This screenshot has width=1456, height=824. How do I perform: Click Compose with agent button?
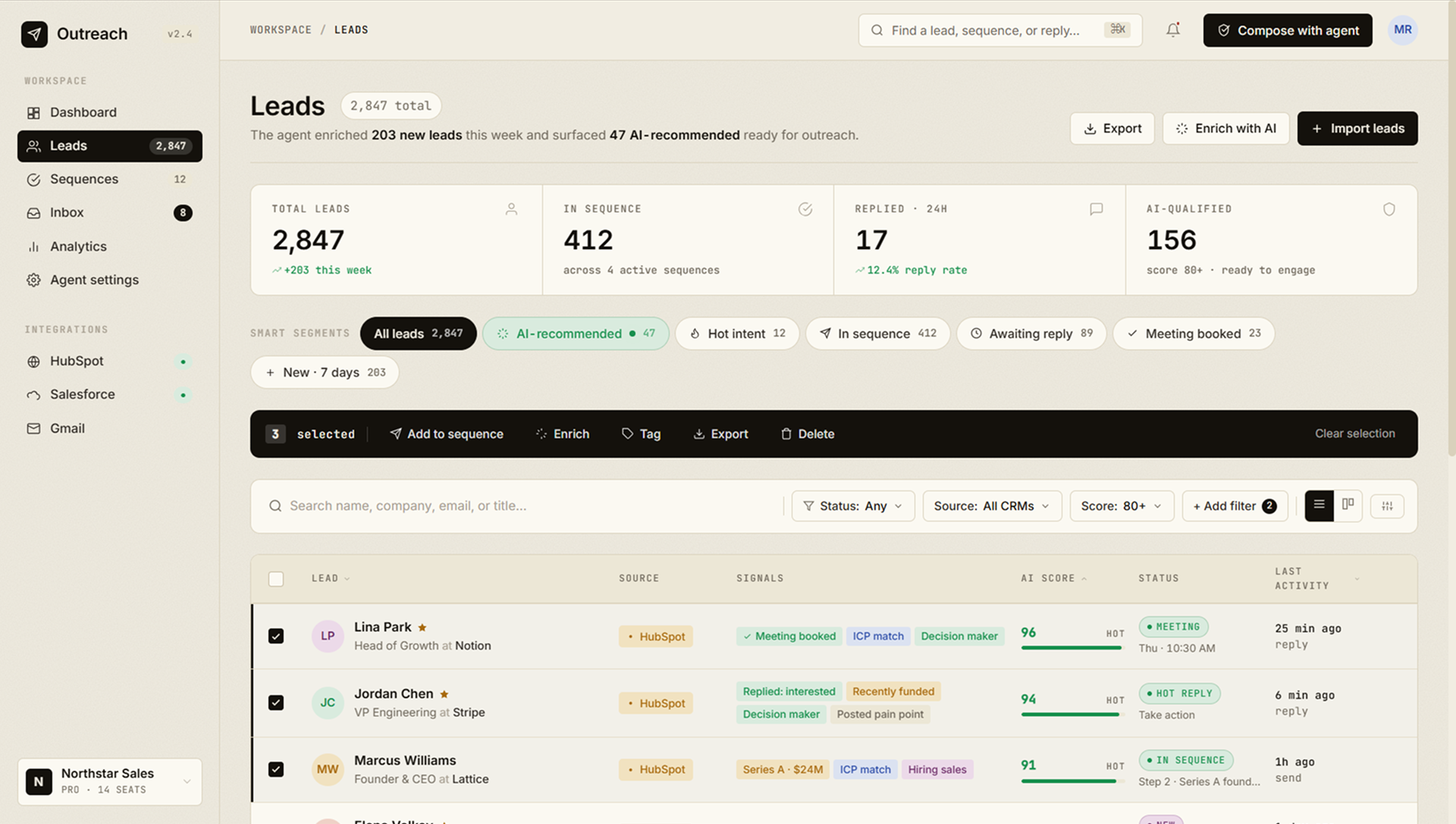[1288, 30]
